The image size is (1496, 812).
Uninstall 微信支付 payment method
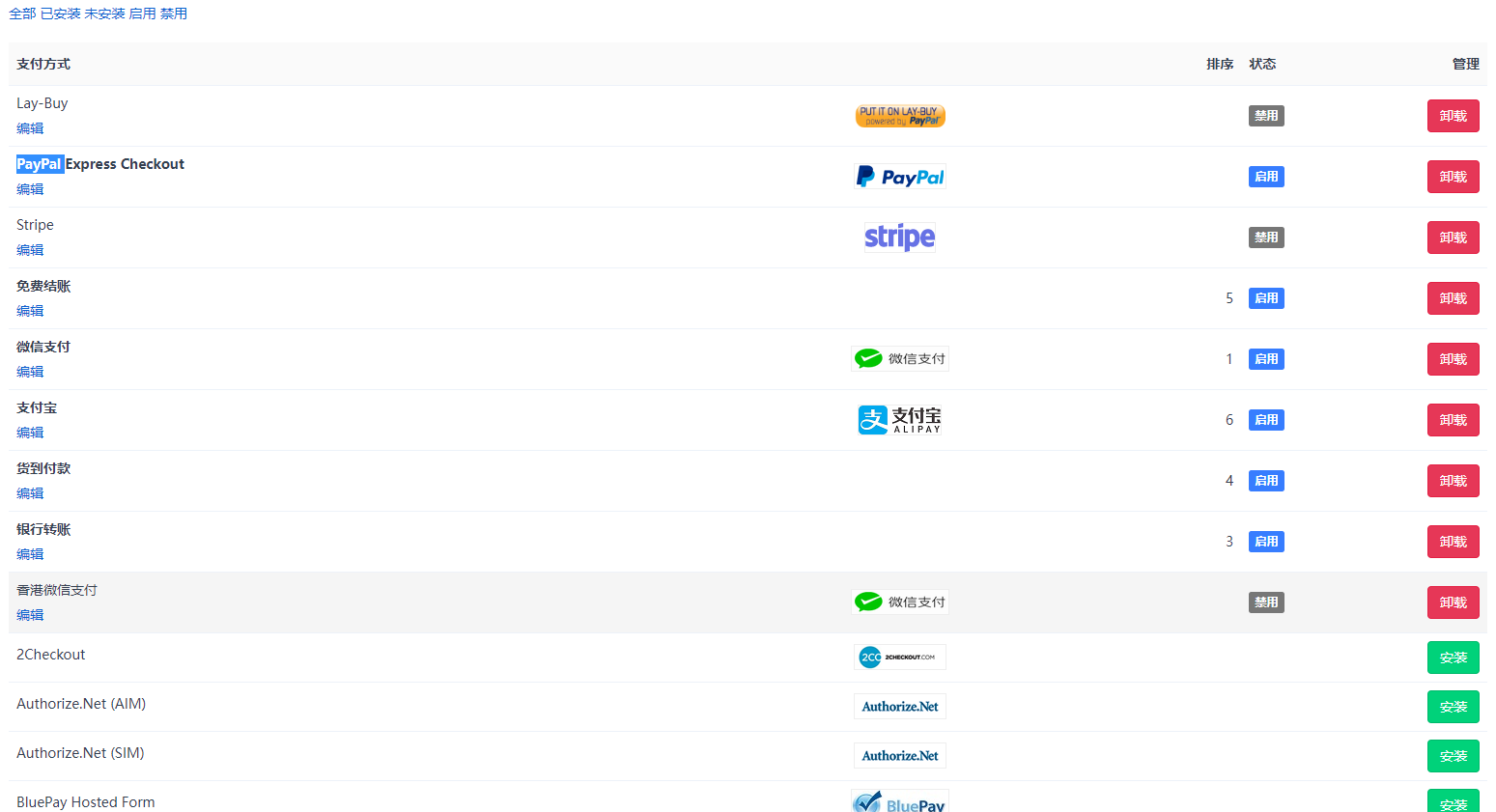(x=1454, y=359)
